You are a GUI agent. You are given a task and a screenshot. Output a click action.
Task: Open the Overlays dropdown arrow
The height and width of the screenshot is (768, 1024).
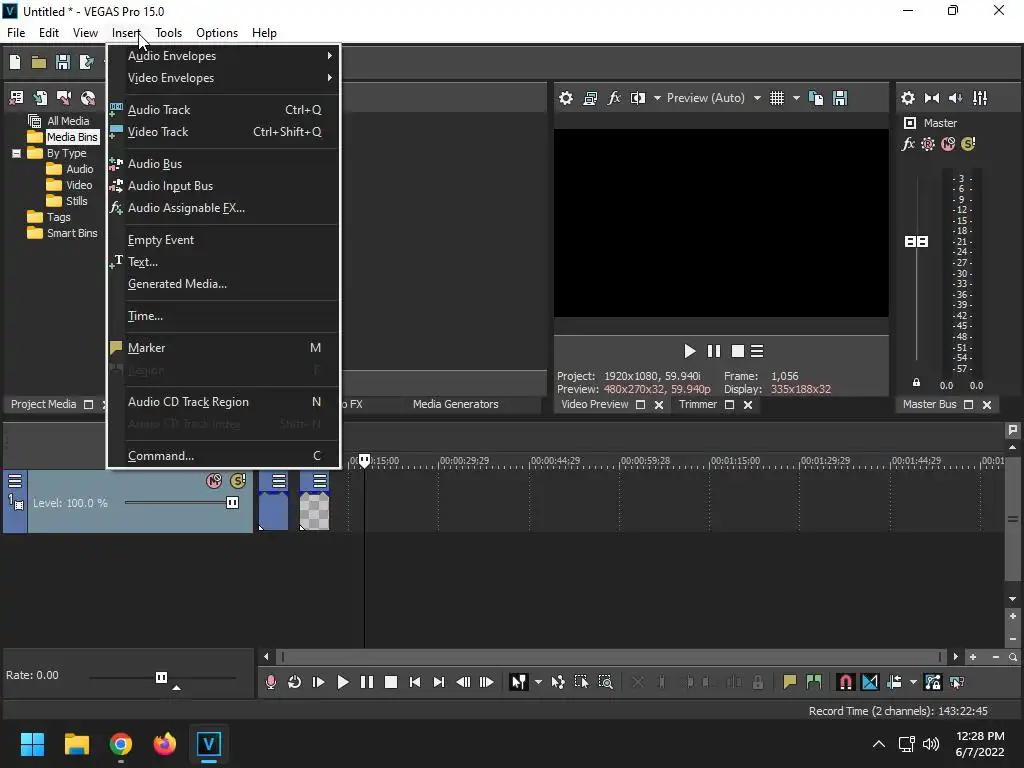tap(796, 98)
